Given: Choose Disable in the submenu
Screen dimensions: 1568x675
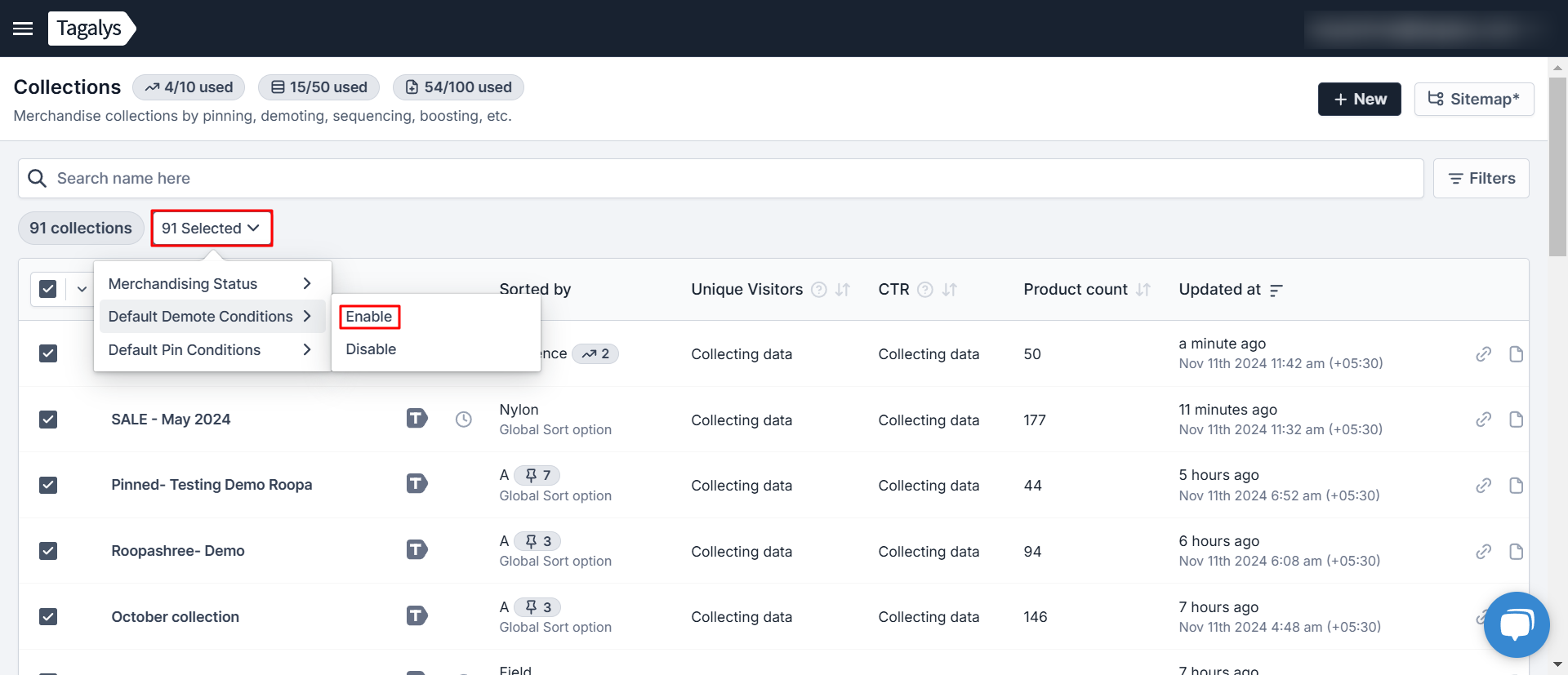Looking at the screenshot, I should pyautogui.click(x=371, y=349).
